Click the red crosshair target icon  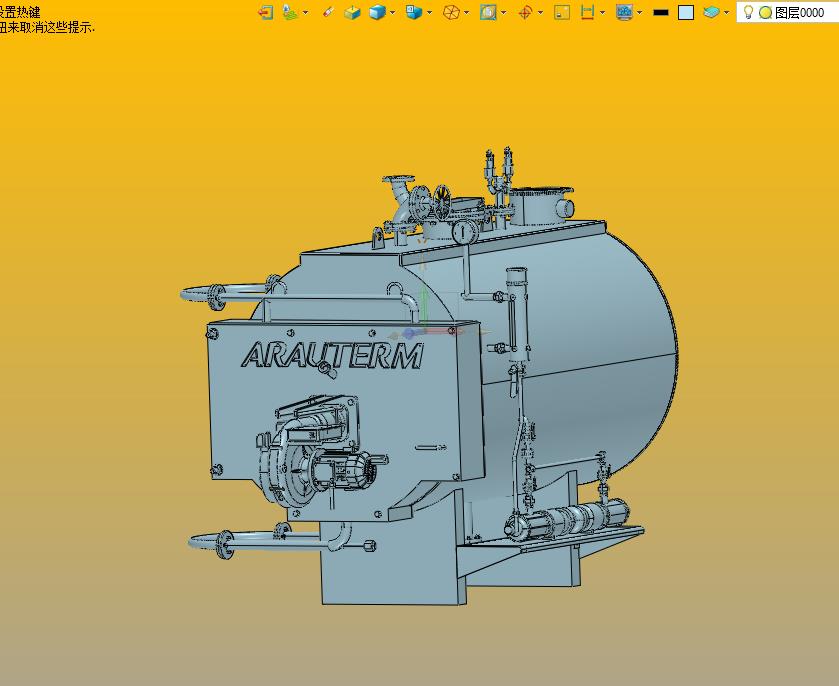point(525,12)
